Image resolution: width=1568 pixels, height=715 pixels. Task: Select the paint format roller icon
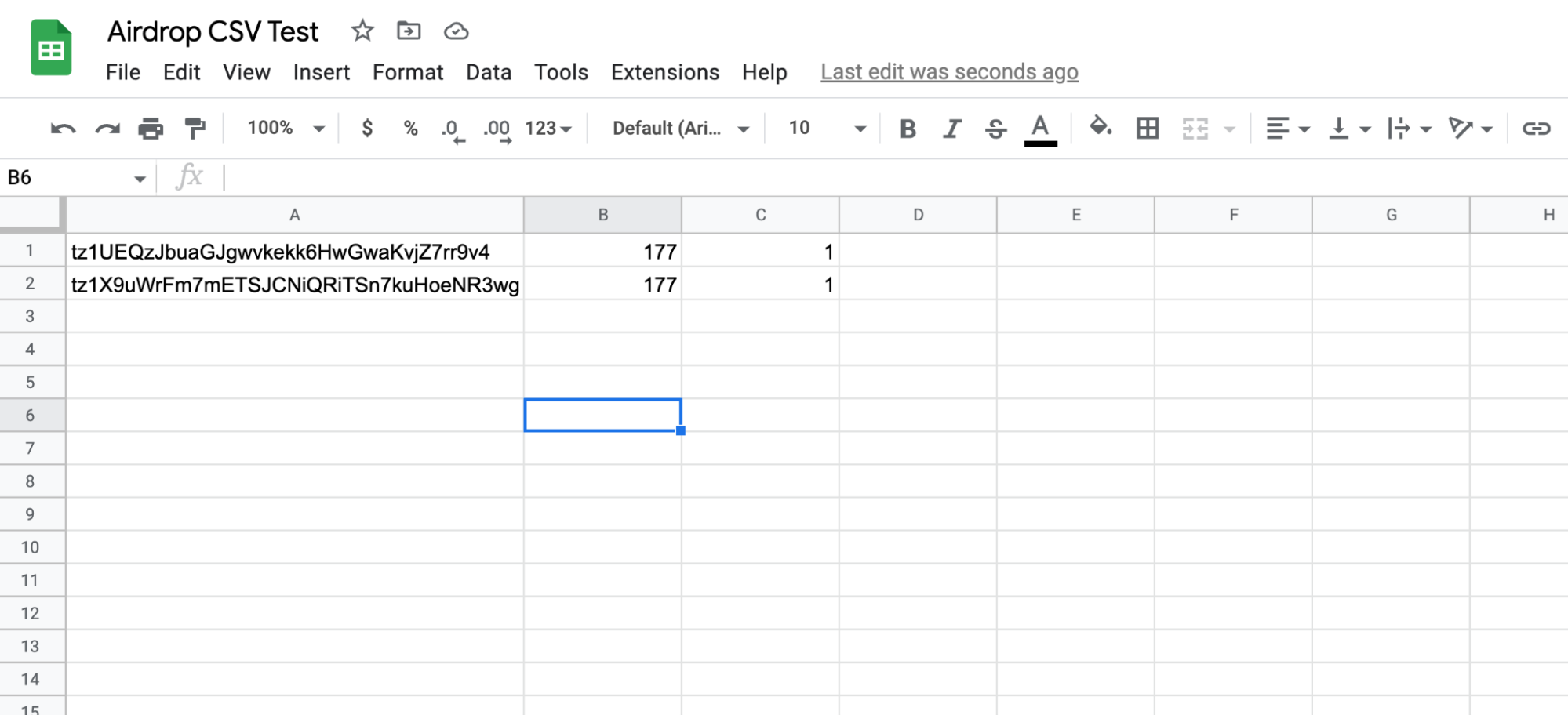tap(195, 129)
